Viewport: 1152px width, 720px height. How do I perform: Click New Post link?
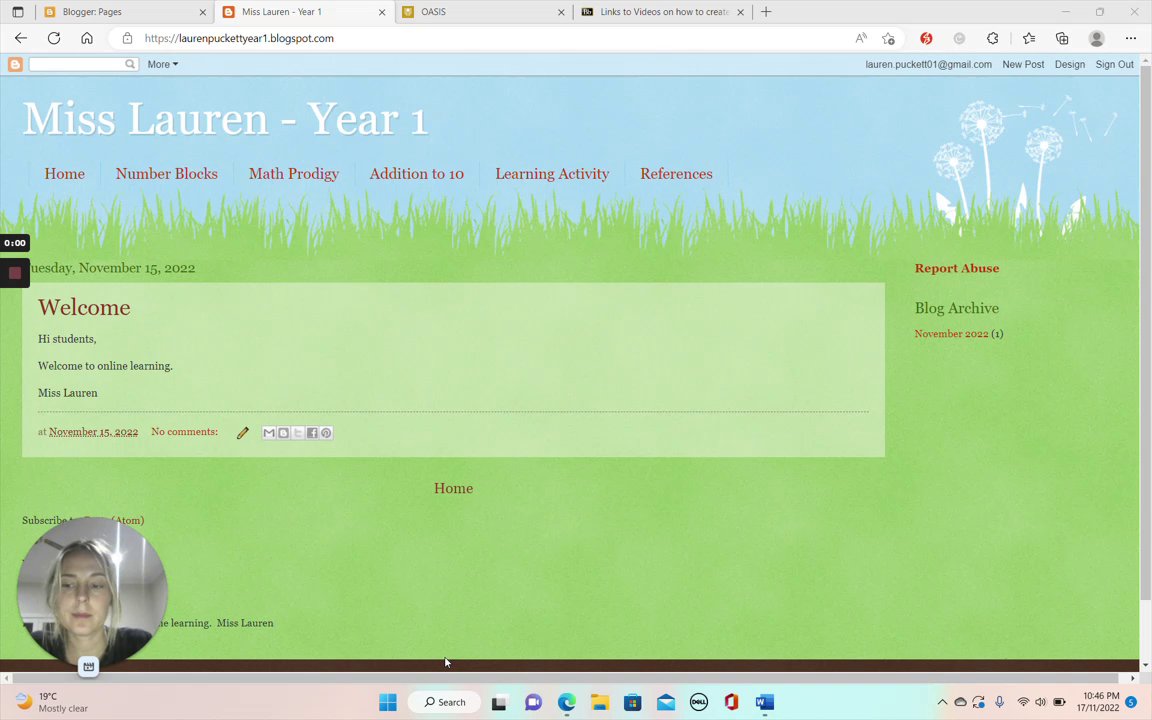click(x=1023, y=65)
